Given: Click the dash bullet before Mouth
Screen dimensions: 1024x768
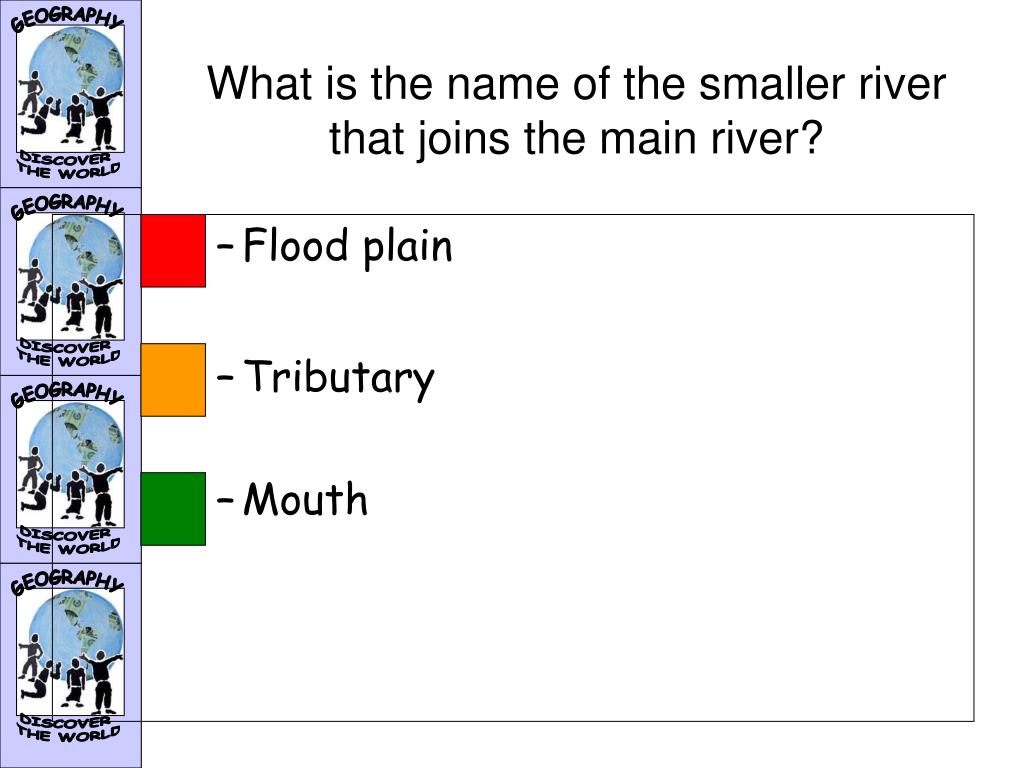Looking at the screenshot, I should pos(225,501).
